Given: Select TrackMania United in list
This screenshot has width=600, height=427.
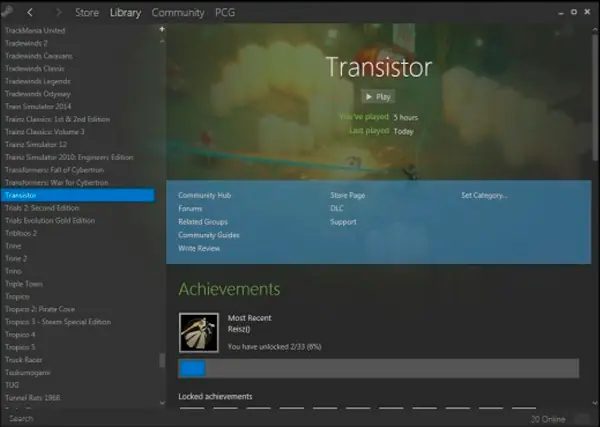Looking at the screenshot, I should click(35, 31).
